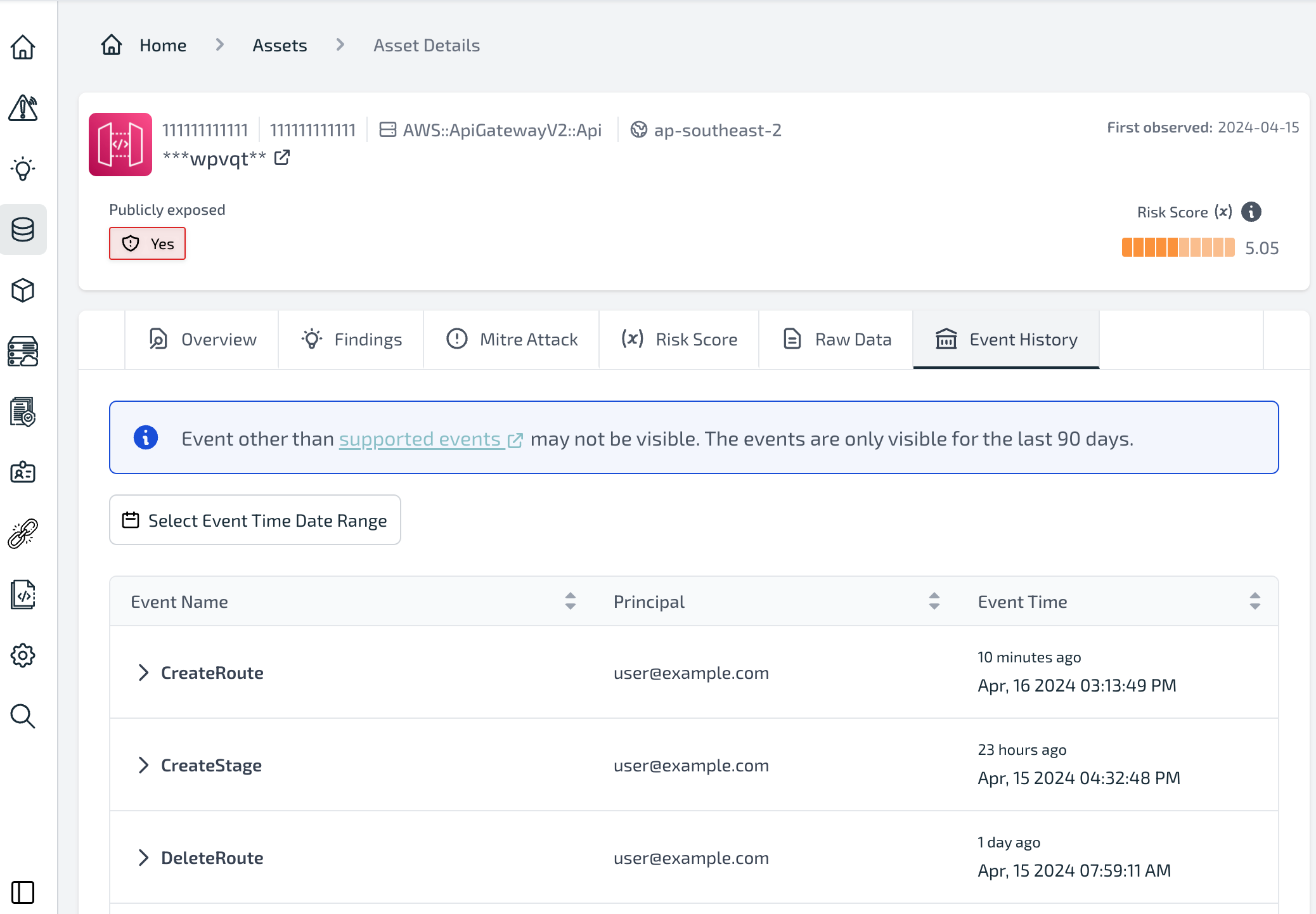Expand the DeleteRoute event row
Image resolution: width=1316 pixels, height=914 pixels.
pos(143,858)
